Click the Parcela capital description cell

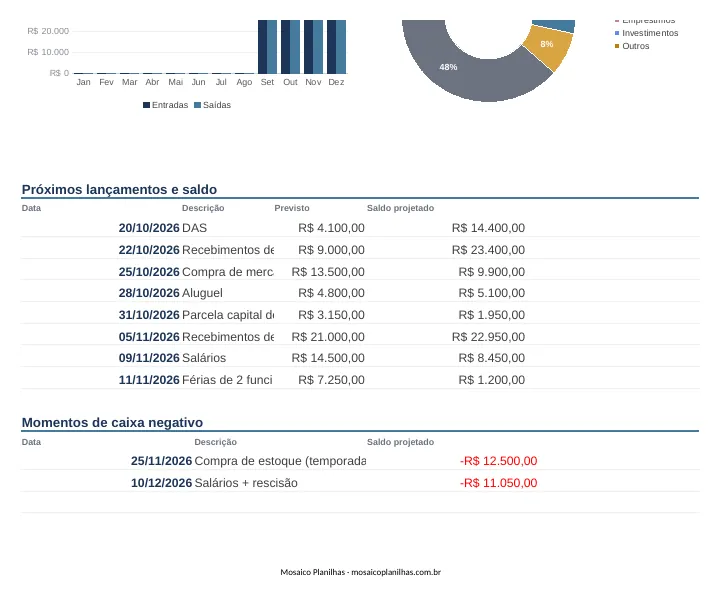pos(228,315)
